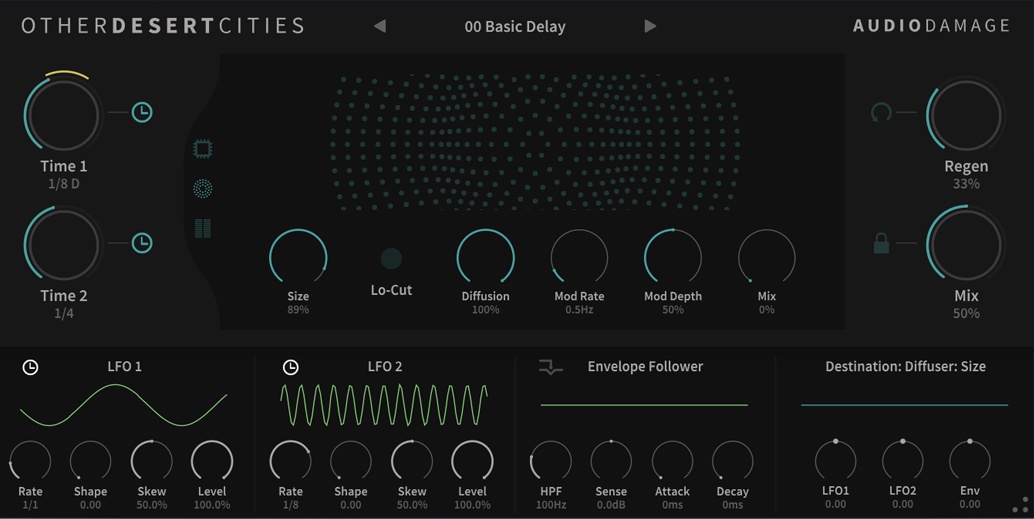The height and width of the screenshot is (519, 1034).
Task: Click the Mod Depth knob
Action: tap(673, 258)
